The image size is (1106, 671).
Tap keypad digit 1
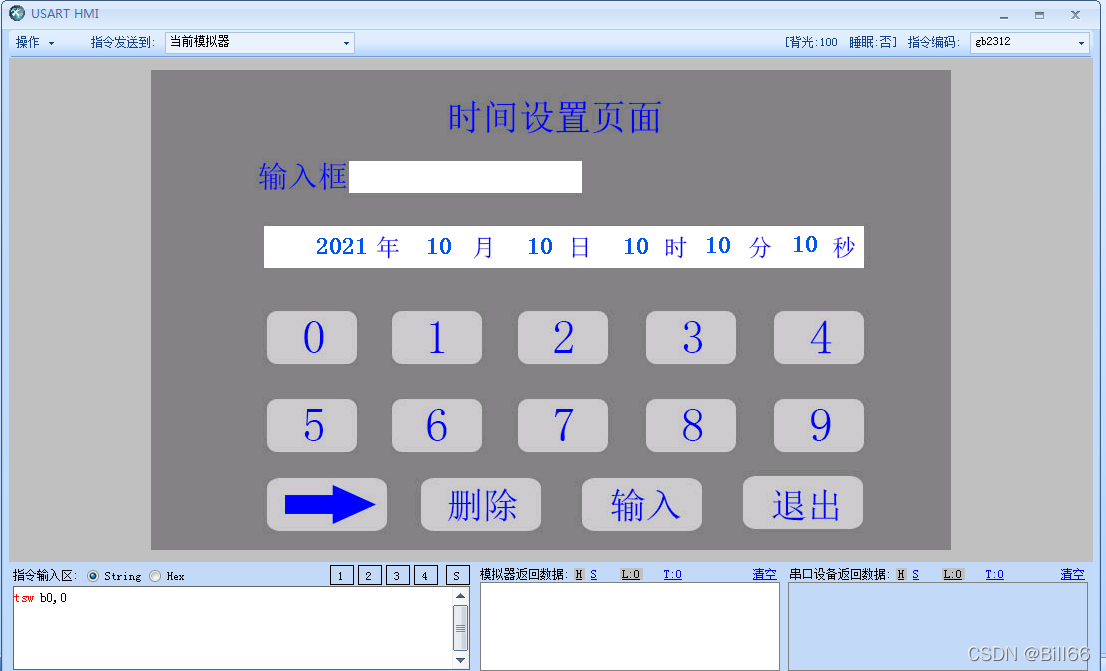click(437, 337)
